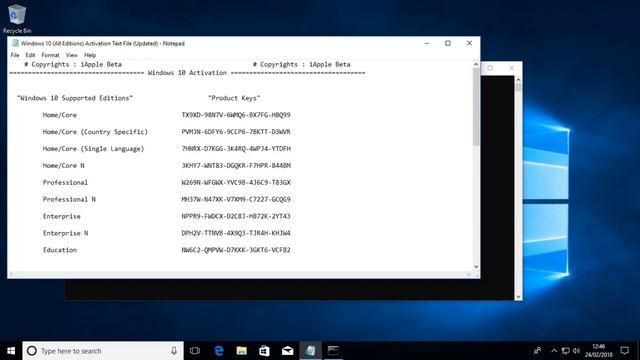Click the Enterprise product key

(x=236, y=216)
